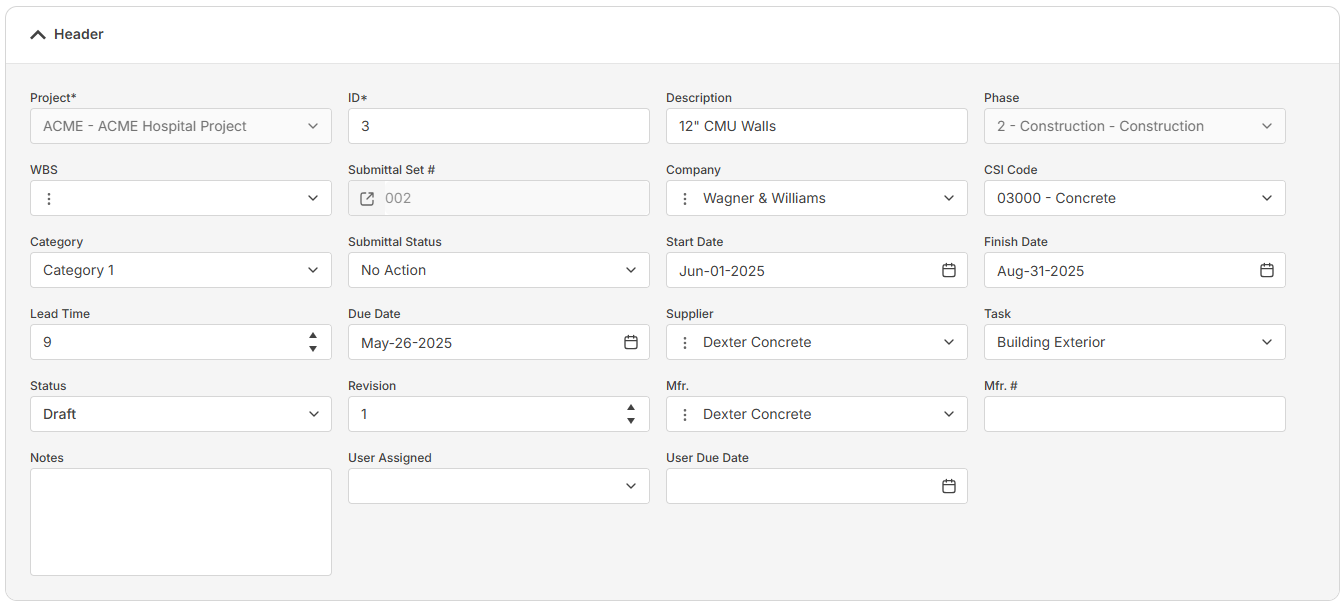Open the kebab menu in the Company field
The height and width of the screenshot is (608, 1344).
684,198
